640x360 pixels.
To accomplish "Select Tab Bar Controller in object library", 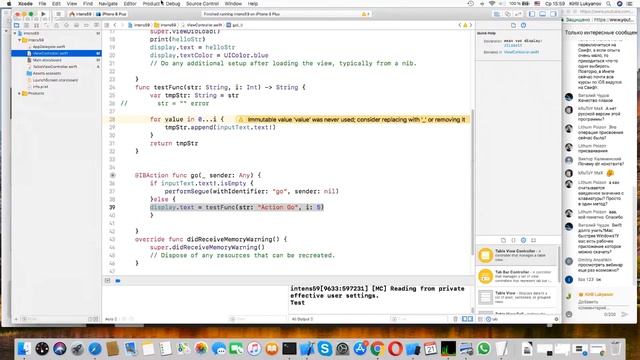I will (517, 276).
